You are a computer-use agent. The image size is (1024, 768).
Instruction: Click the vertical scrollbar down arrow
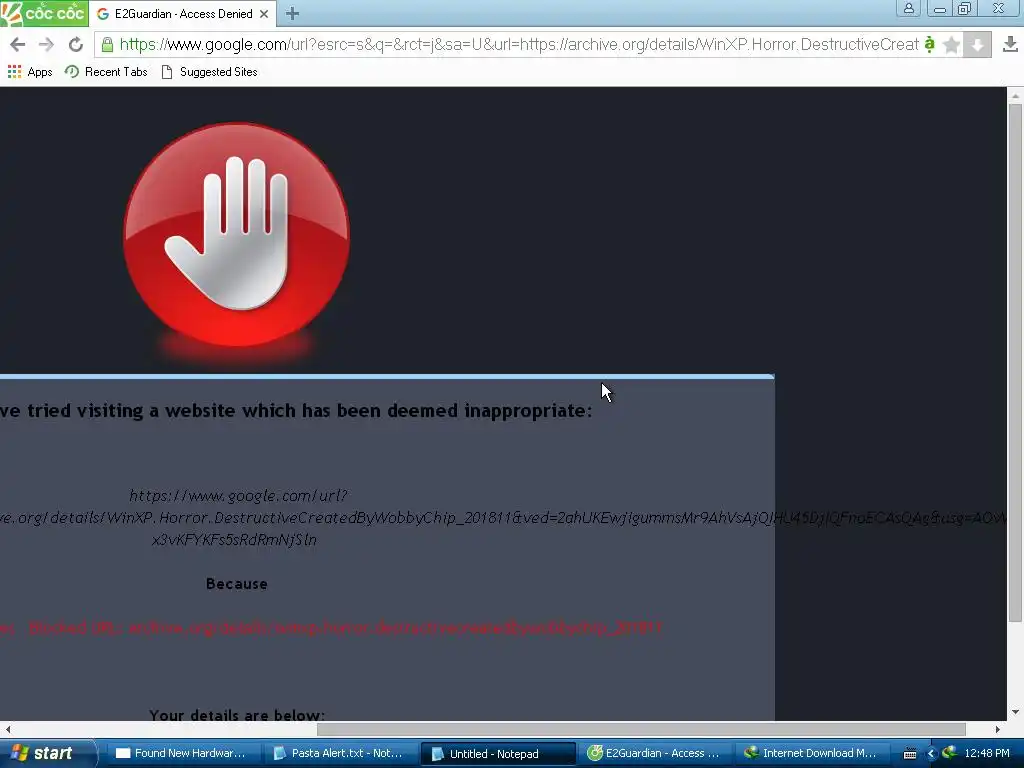pos(1015,712)
